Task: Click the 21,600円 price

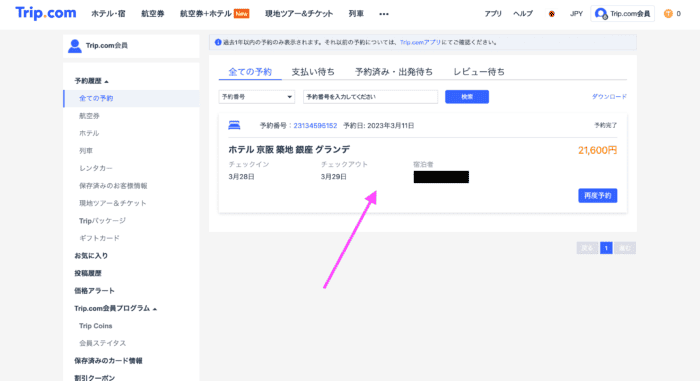Action: coord(597,151)
